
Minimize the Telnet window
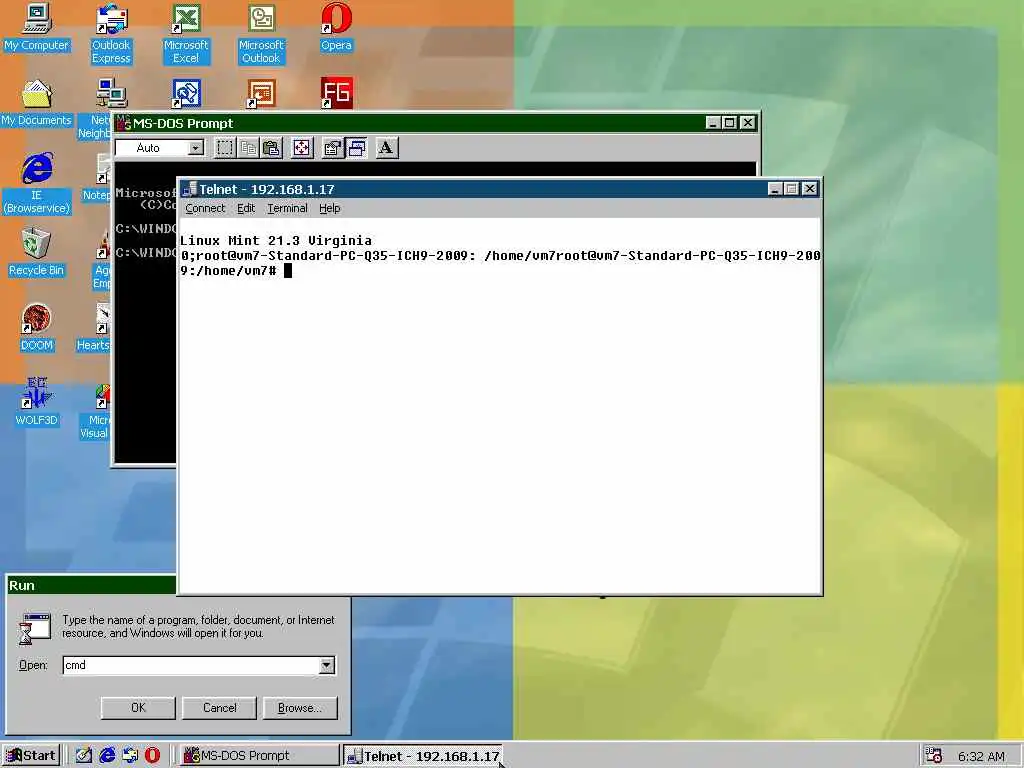click(x=775, y=189)
